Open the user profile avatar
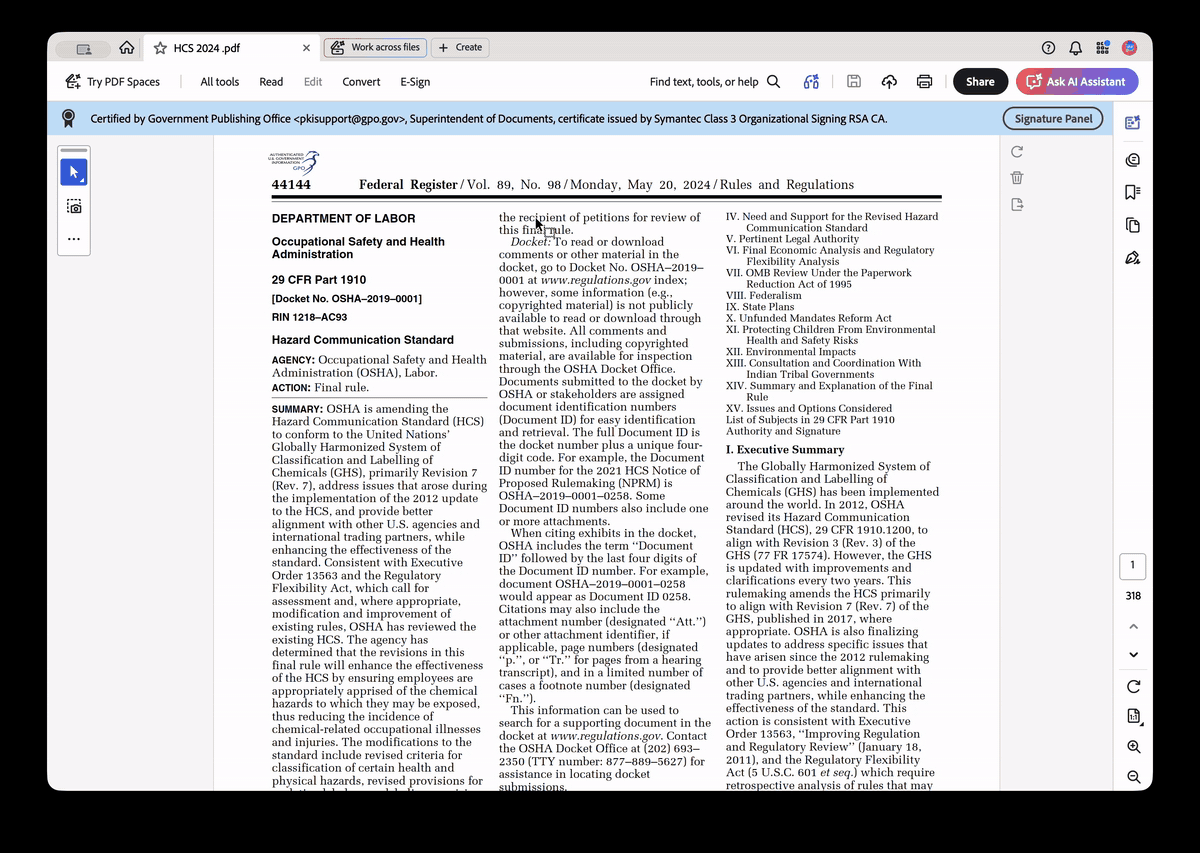The height and width of the screenshot is (853, 1200). point(1129,48)
